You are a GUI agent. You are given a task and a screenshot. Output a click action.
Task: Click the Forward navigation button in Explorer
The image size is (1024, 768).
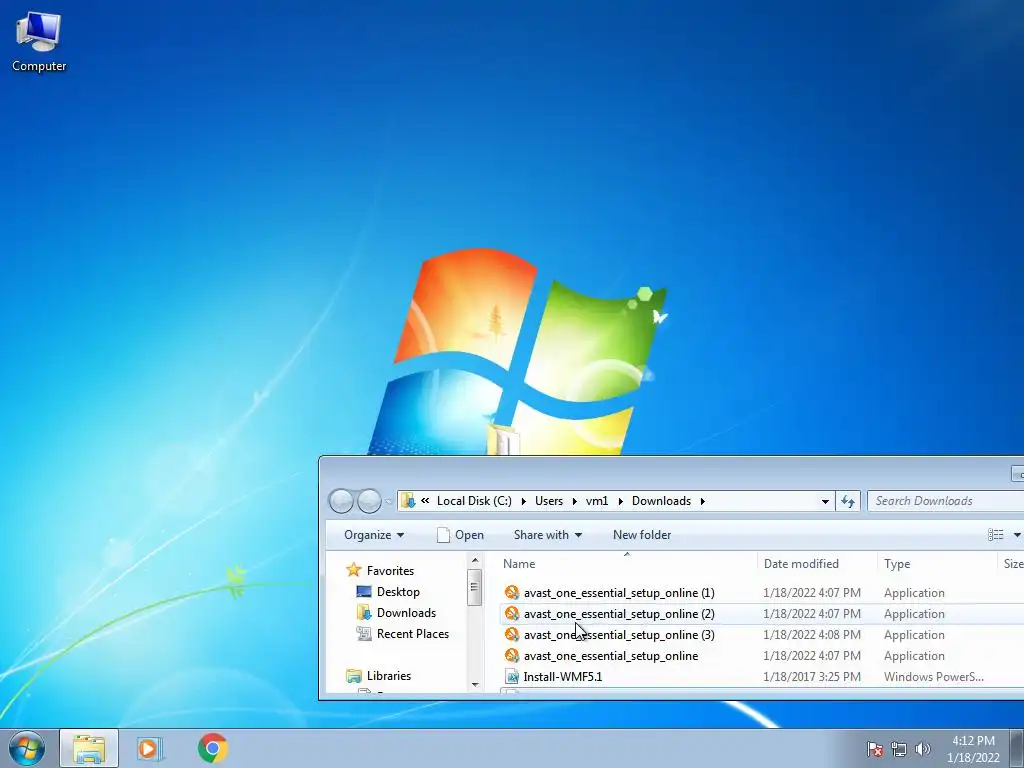pos(369,501)
